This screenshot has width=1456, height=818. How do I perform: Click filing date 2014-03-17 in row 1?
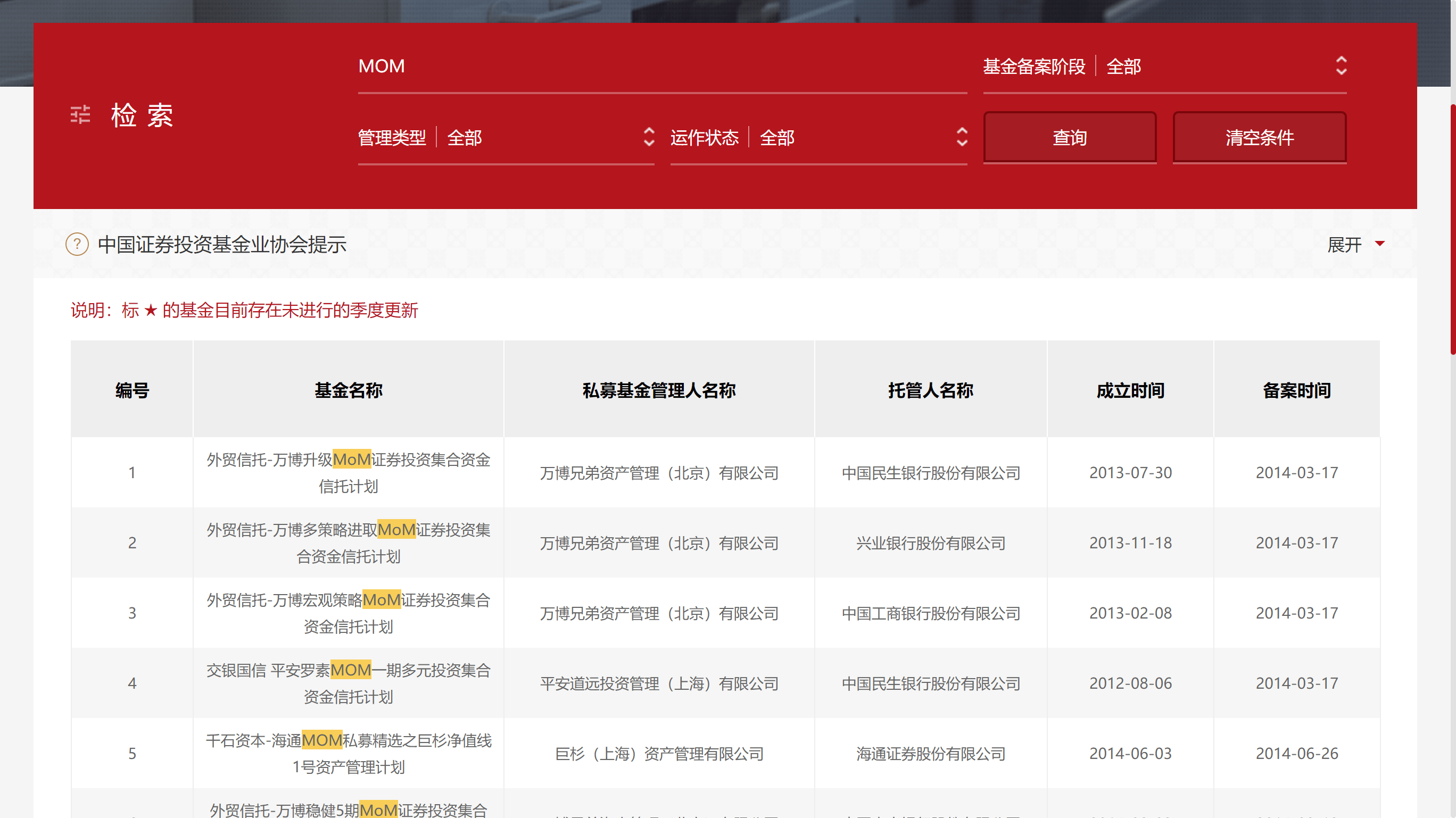[x=1296, y=472]
